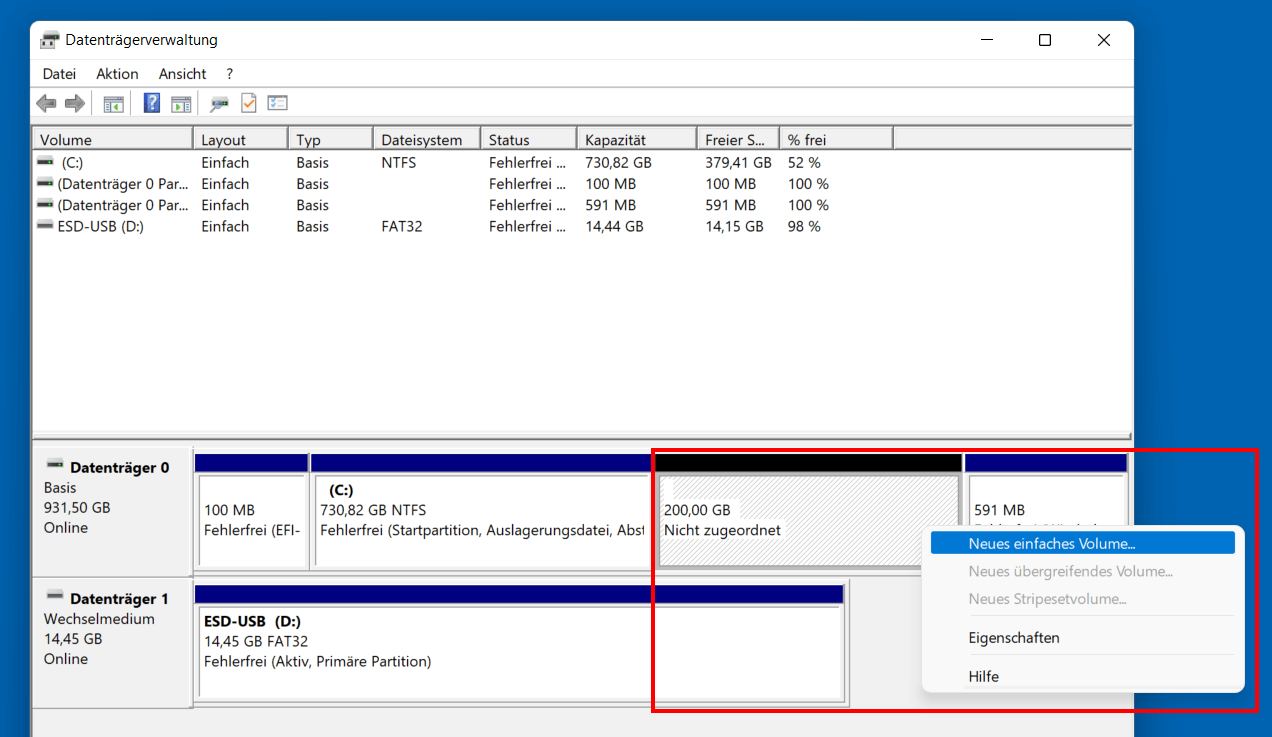Open the Datei menu
1272x737 pixels.
tap(59, 74)
